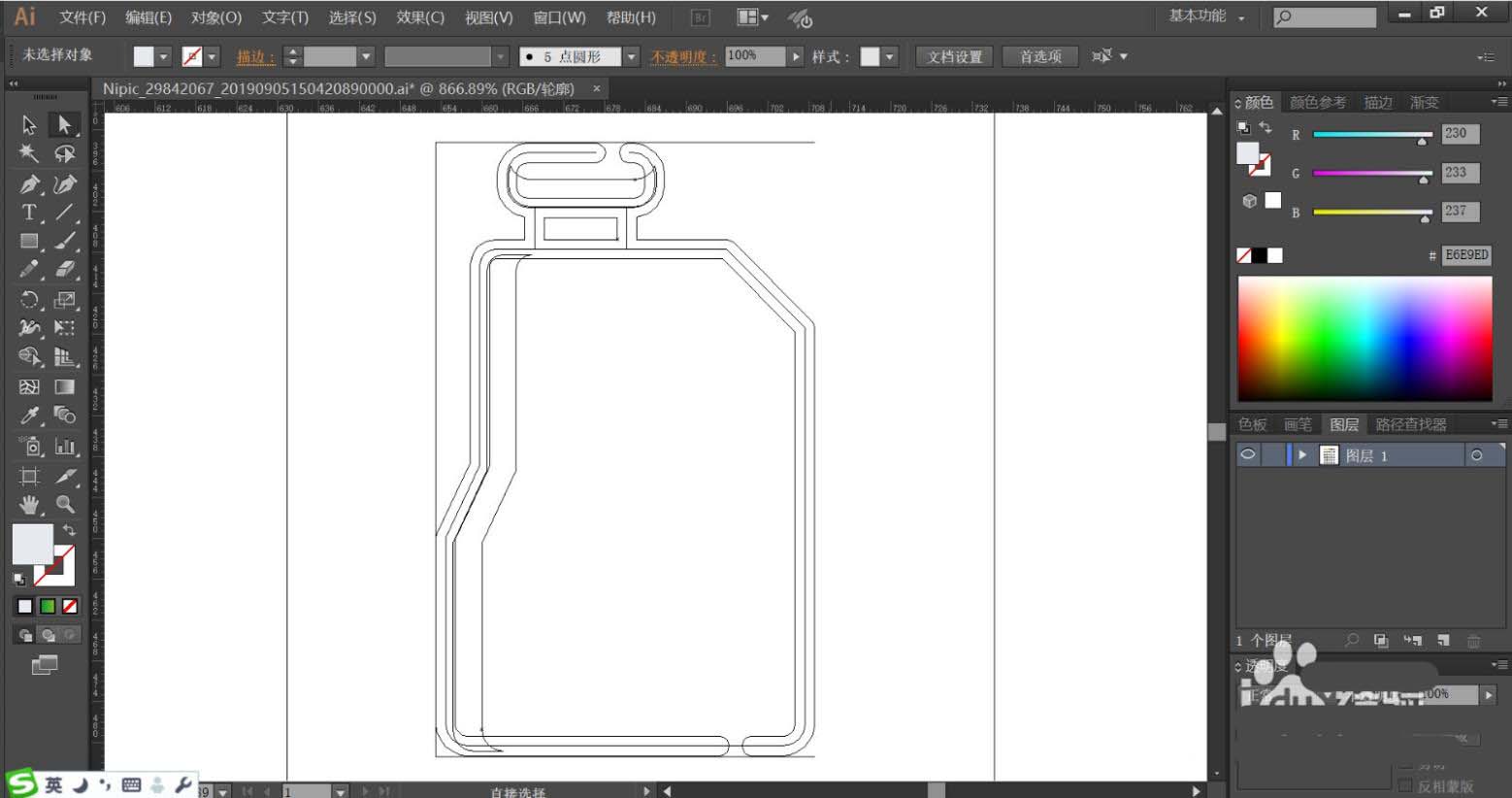Image resolution: width=1512 pixels, height=798 pixels.
Task: Select the Hand tool
Action: click(29, 505)
